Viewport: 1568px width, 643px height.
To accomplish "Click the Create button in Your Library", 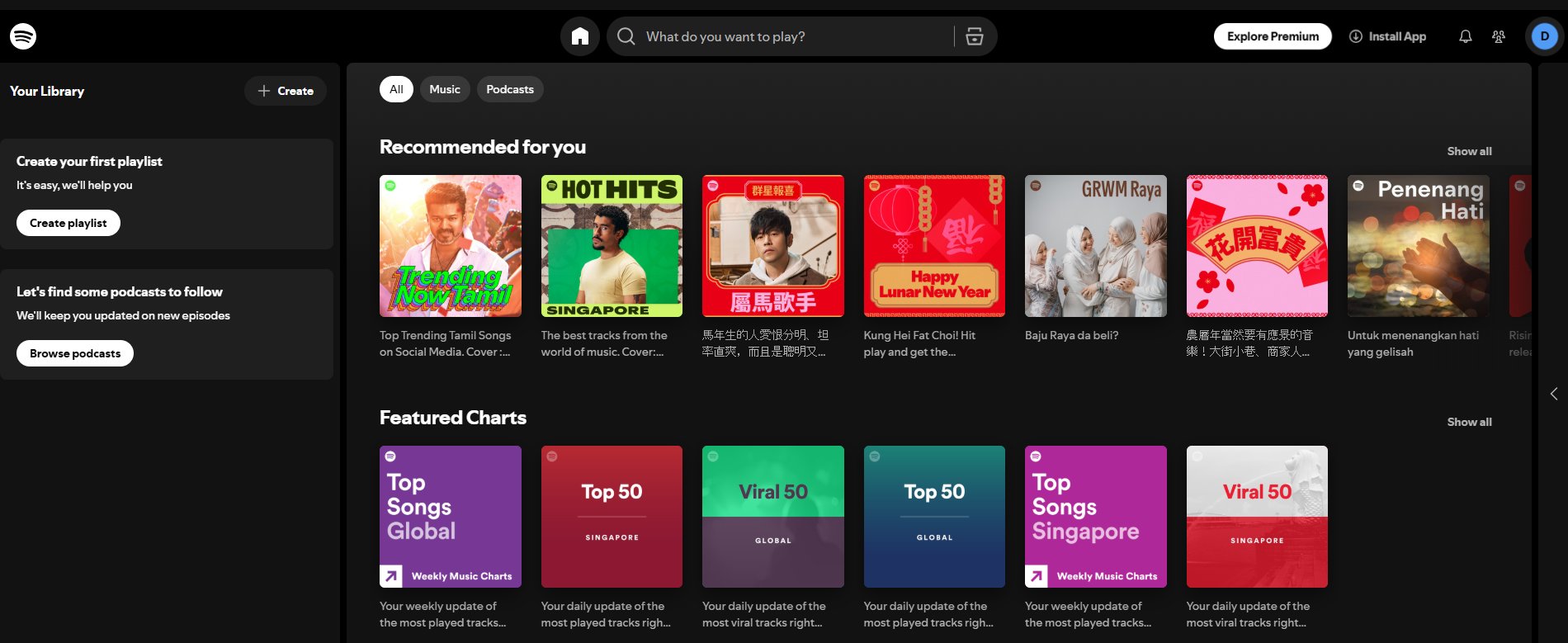I will (x=286, y=91).
